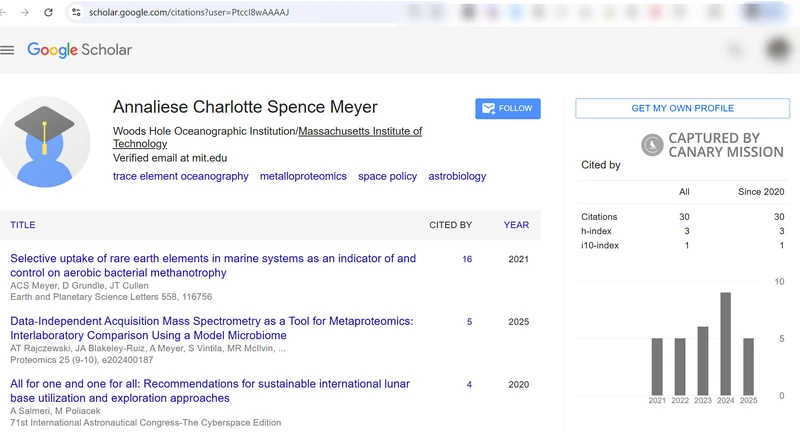Open sustainable lunar base utilization paper

click(x=210, y=391)
